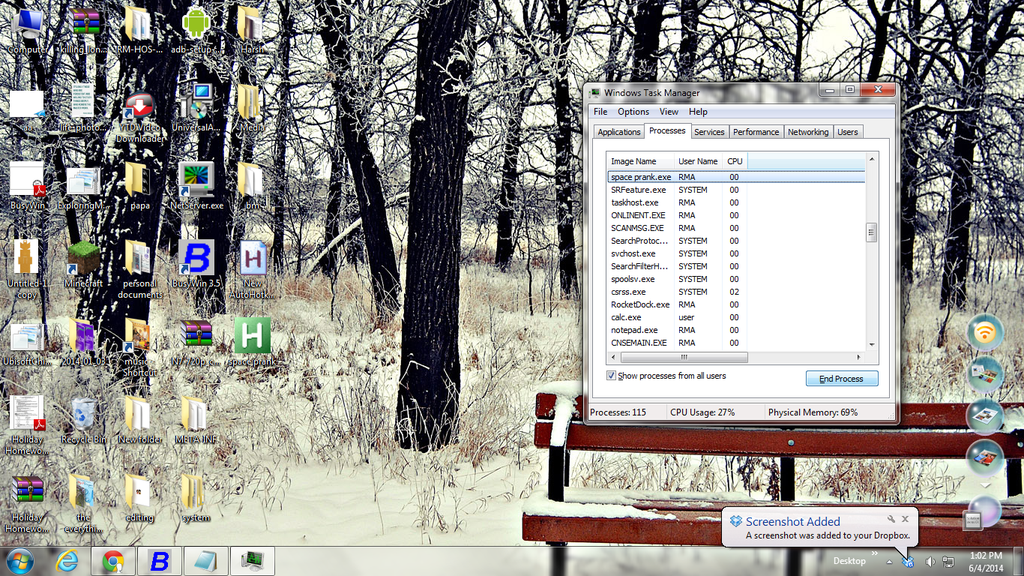
Task: Open the system folder on desktop
Action: [195, 498]
